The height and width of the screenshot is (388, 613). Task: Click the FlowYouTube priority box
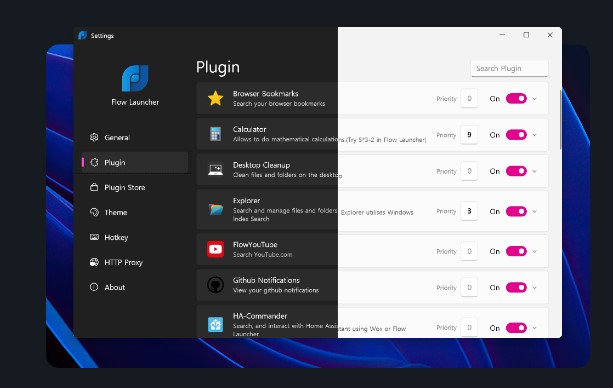point(469,251)
